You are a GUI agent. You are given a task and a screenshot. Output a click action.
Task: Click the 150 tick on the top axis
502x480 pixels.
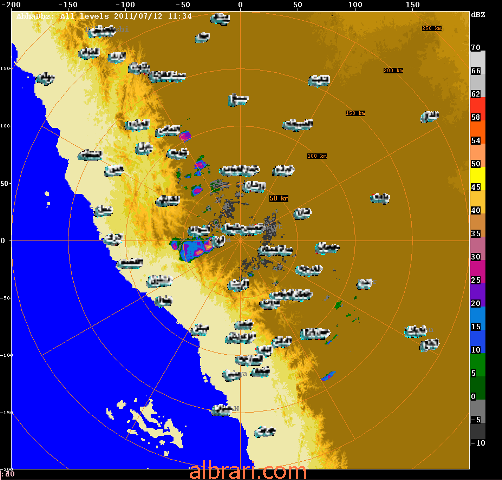pos(413,4)
